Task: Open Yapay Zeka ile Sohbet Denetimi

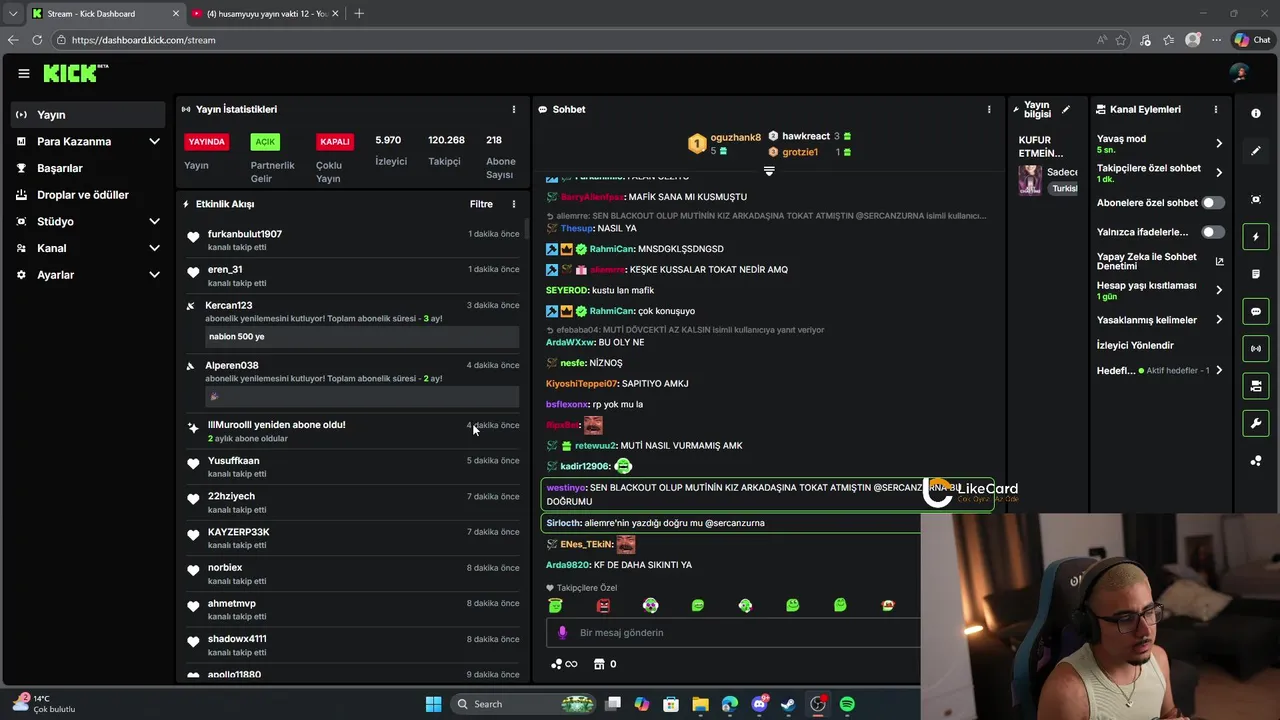Action: 1160,261
